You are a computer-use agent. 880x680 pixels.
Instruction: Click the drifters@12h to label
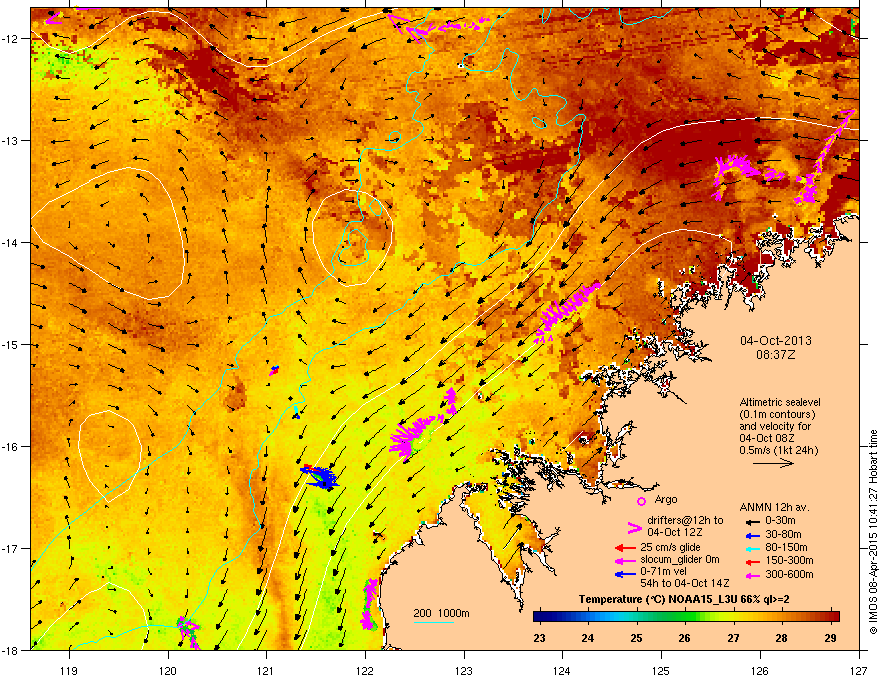(x=685, y=520)
